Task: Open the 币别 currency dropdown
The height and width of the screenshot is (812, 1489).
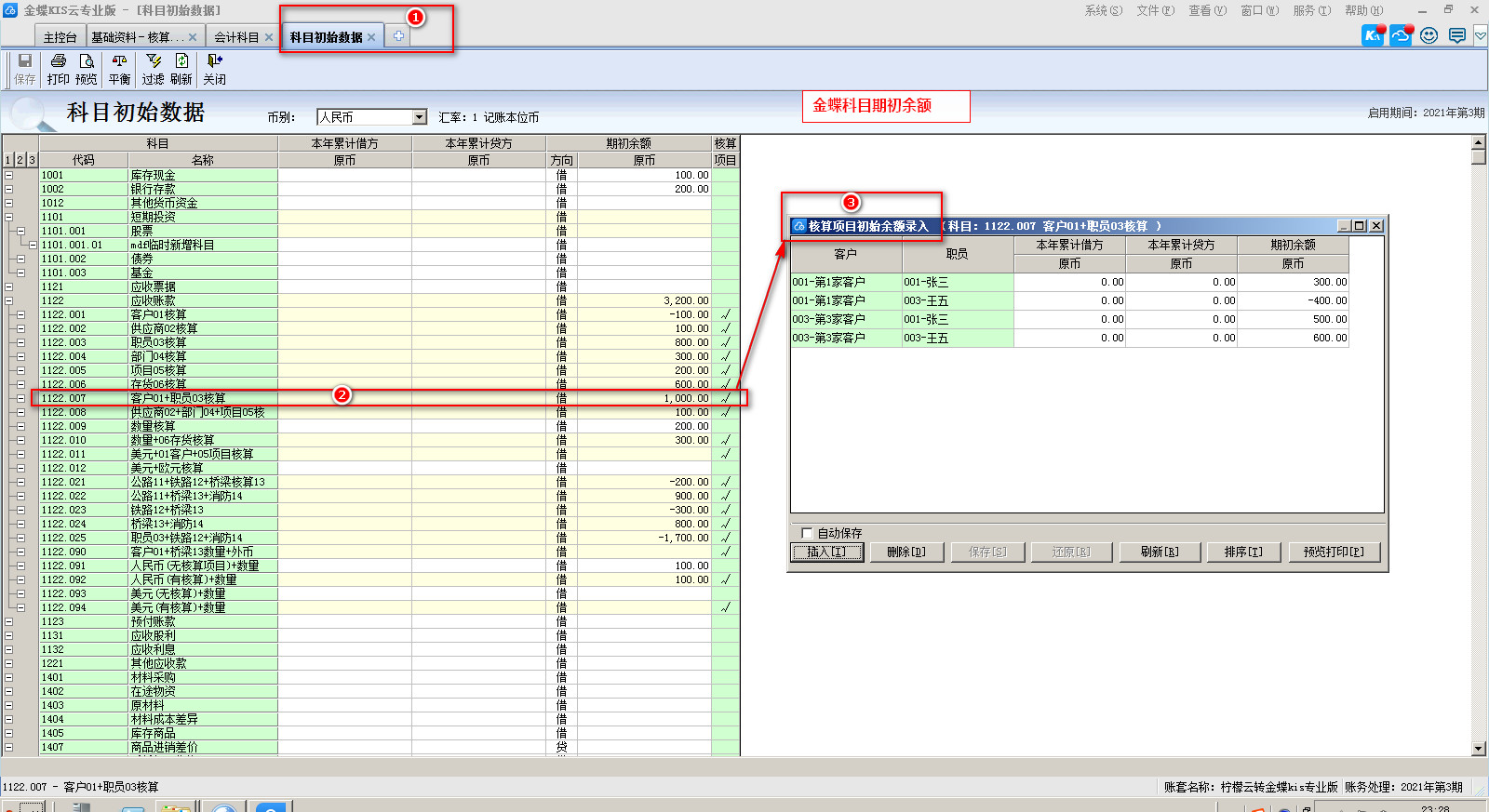Action: point(419,117)
